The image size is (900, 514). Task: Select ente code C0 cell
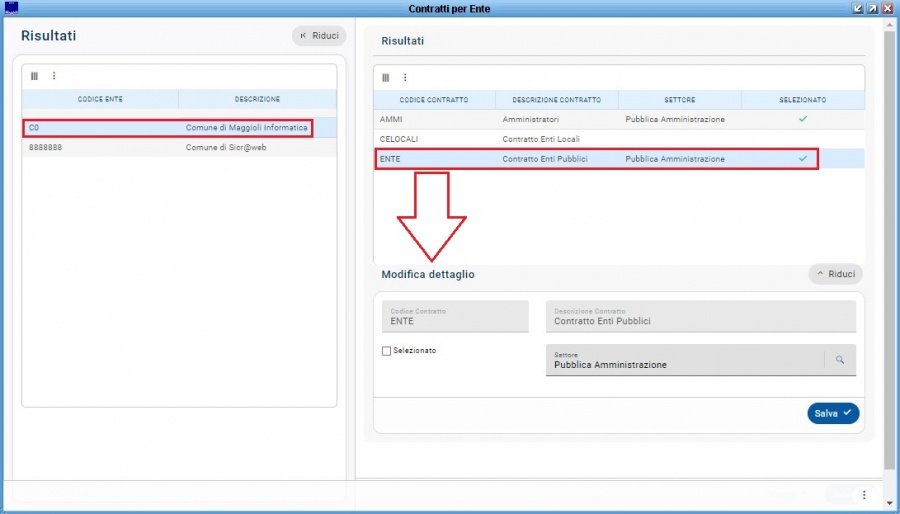[34, 128]
